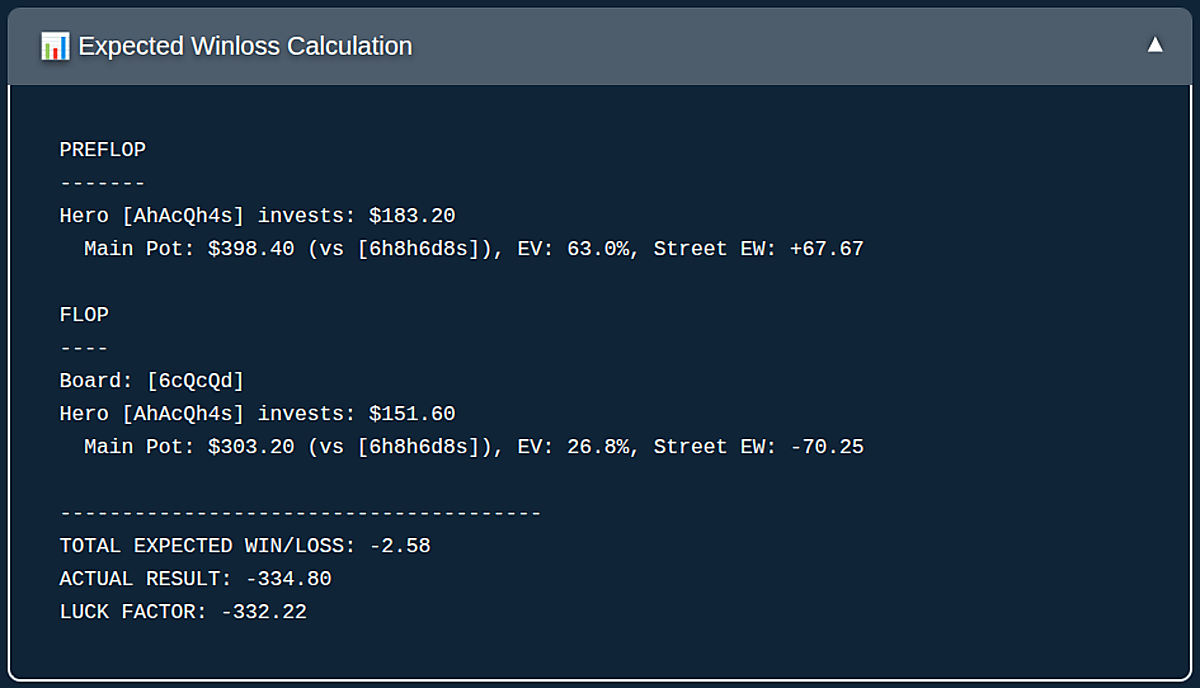The height and width of the screenshot is (688, 1200).
Task: Click 'Hero [AhAcQh4s] invests: $151.60' line
Action: click(x=258, y=414)
